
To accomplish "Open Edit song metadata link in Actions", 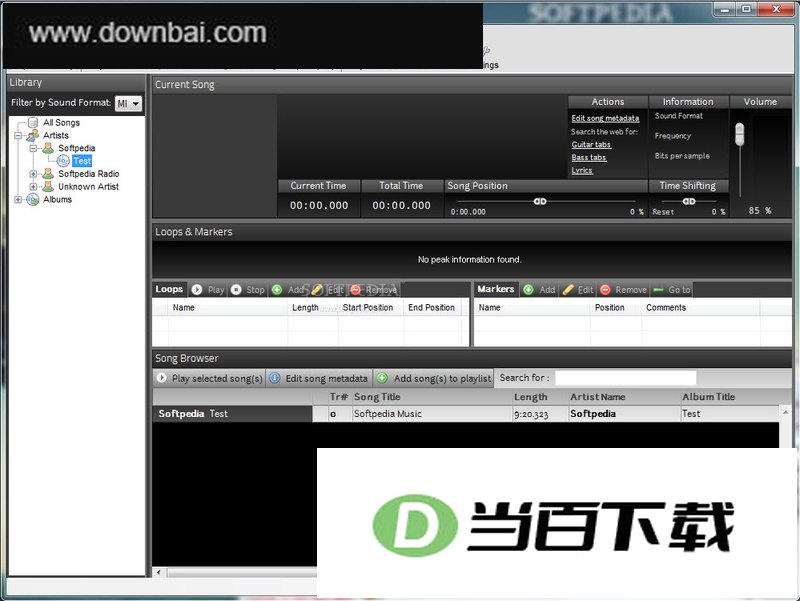I will coord(605,118).
